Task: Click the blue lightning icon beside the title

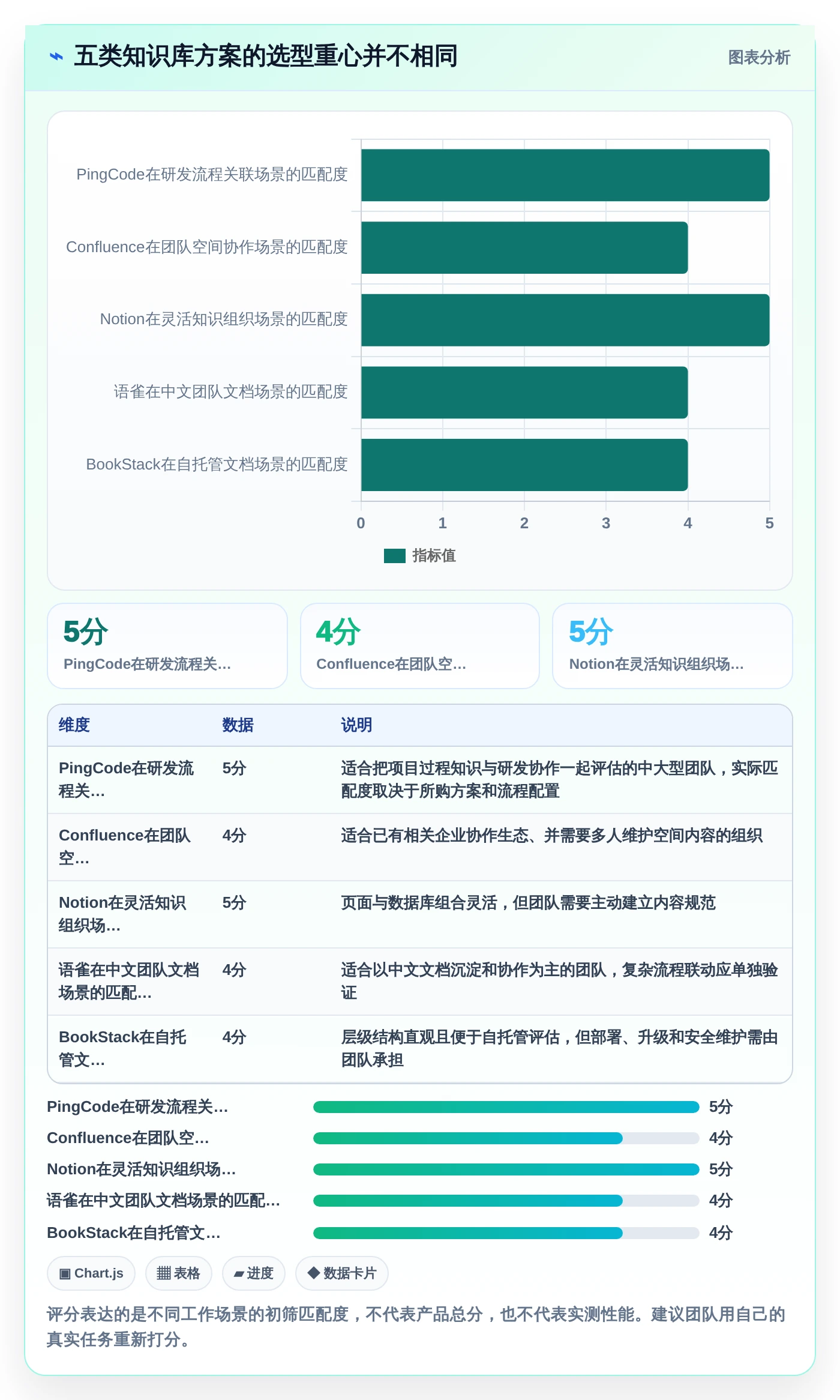Action: pos(56,57)
